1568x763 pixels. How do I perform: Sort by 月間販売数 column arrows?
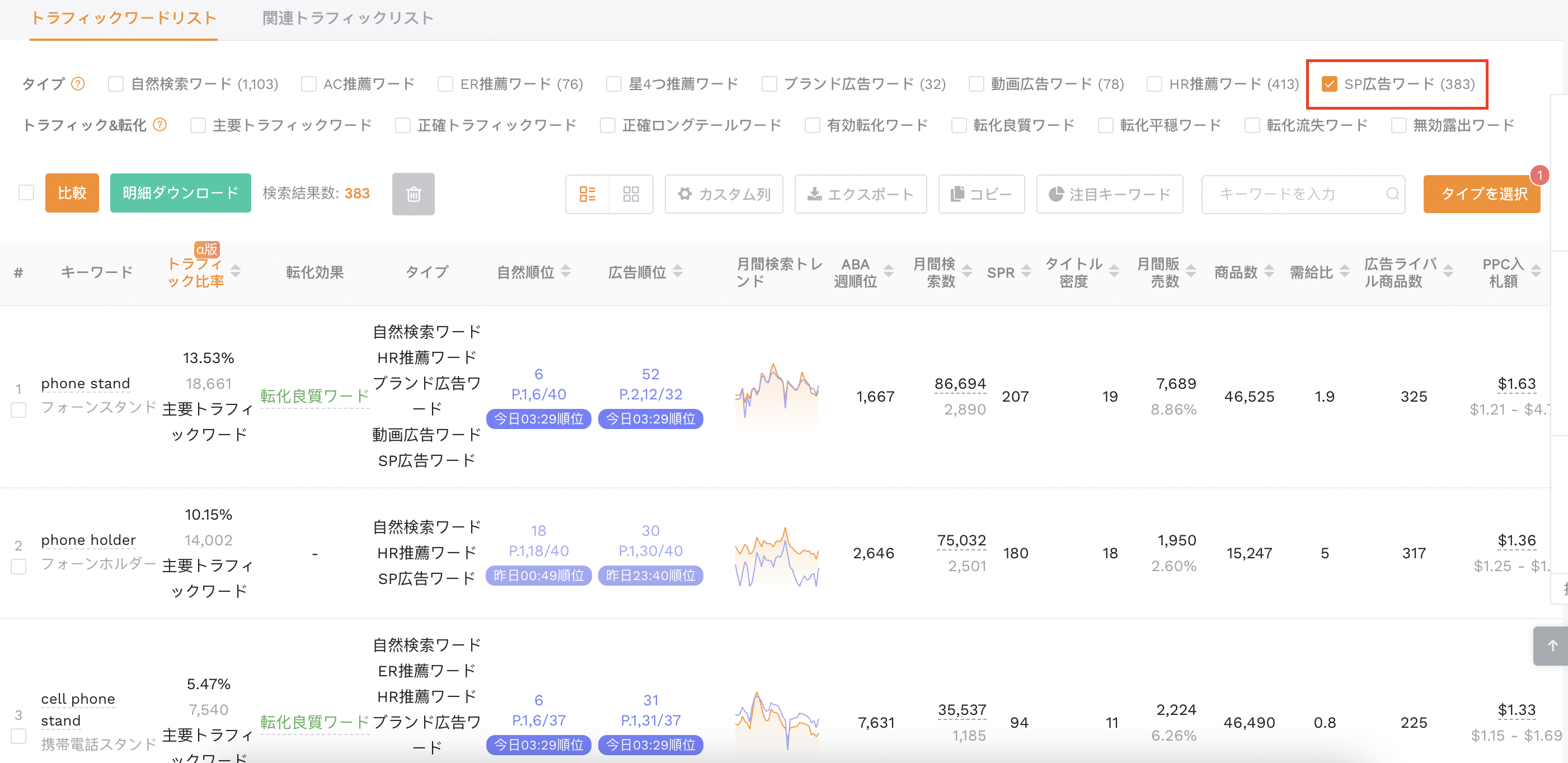[1191, 271]
